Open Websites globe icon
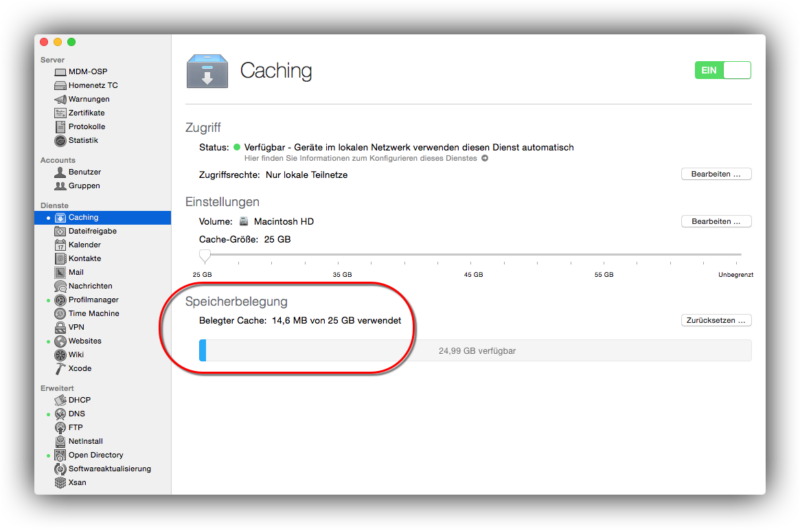800x529 pixels. pos(60,341)
